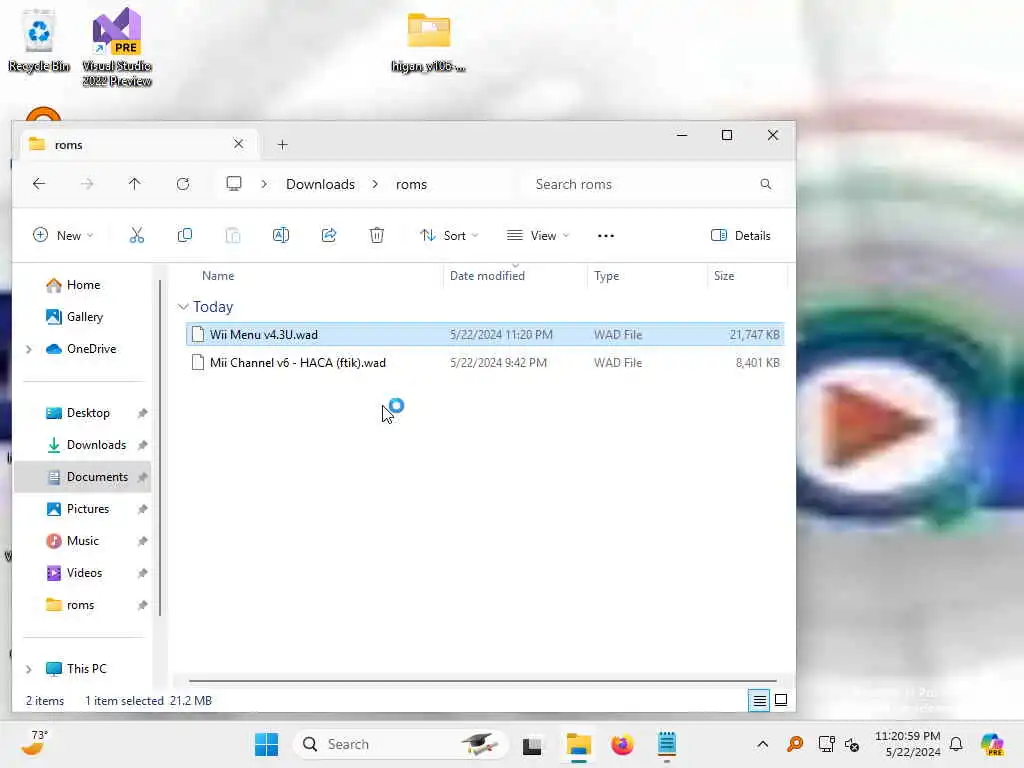Open the Copilot Preview icon in taskbar
1024x768 pixels.
pyautogui.click(x=993, y=744)
